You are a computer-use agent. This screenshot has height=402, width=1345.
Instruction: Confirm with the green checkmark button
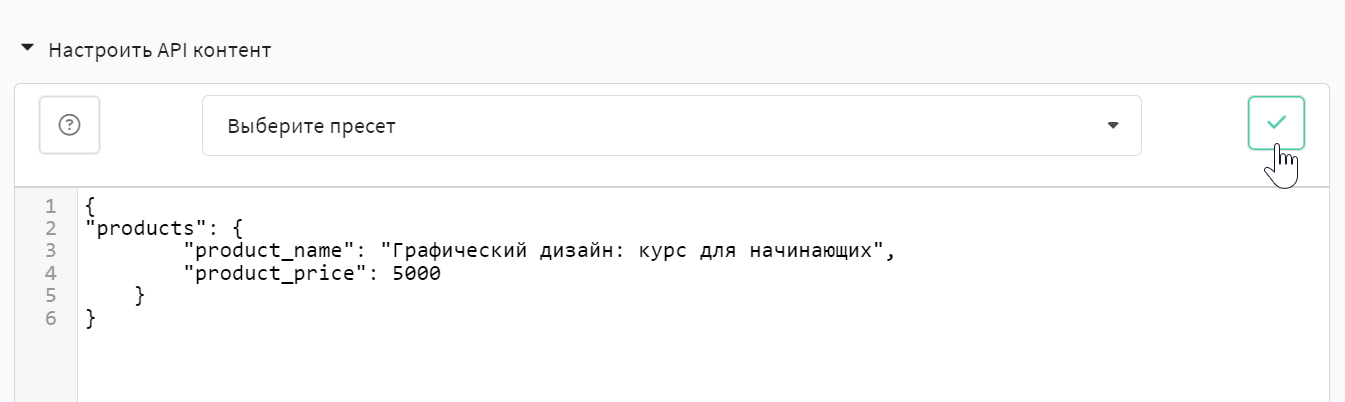click(x=1276, y=123)
